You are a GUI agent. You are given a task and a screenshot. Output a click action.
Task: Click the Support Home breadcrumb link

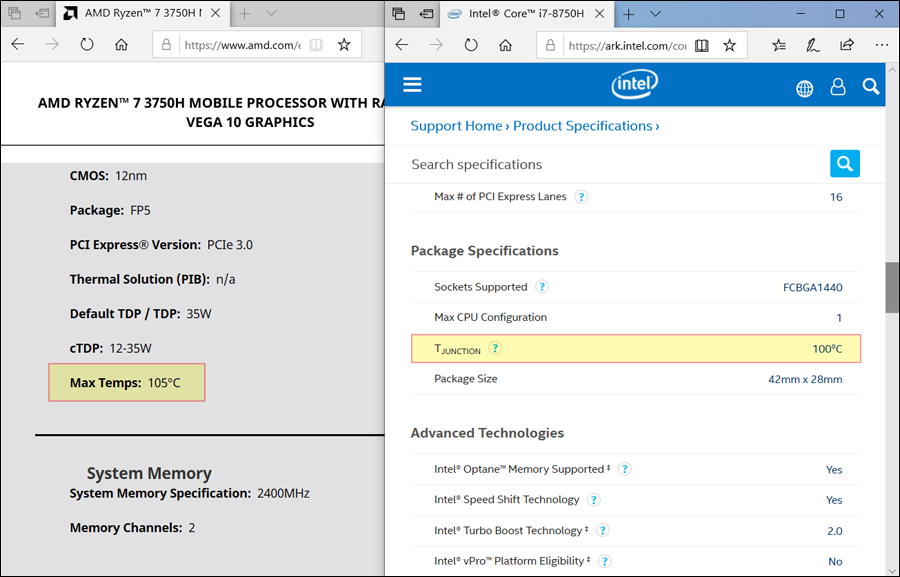pyautogui.click(x=456, y=126)
